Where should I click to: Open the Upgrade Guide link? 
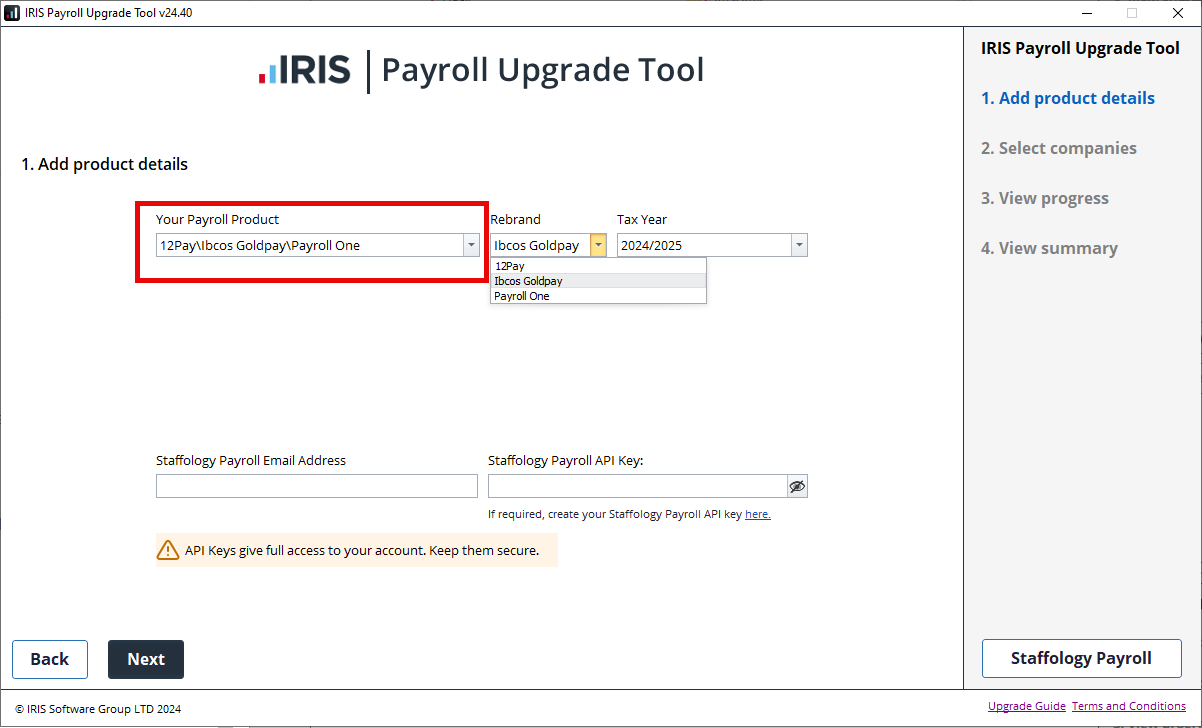coord(1027,706)
